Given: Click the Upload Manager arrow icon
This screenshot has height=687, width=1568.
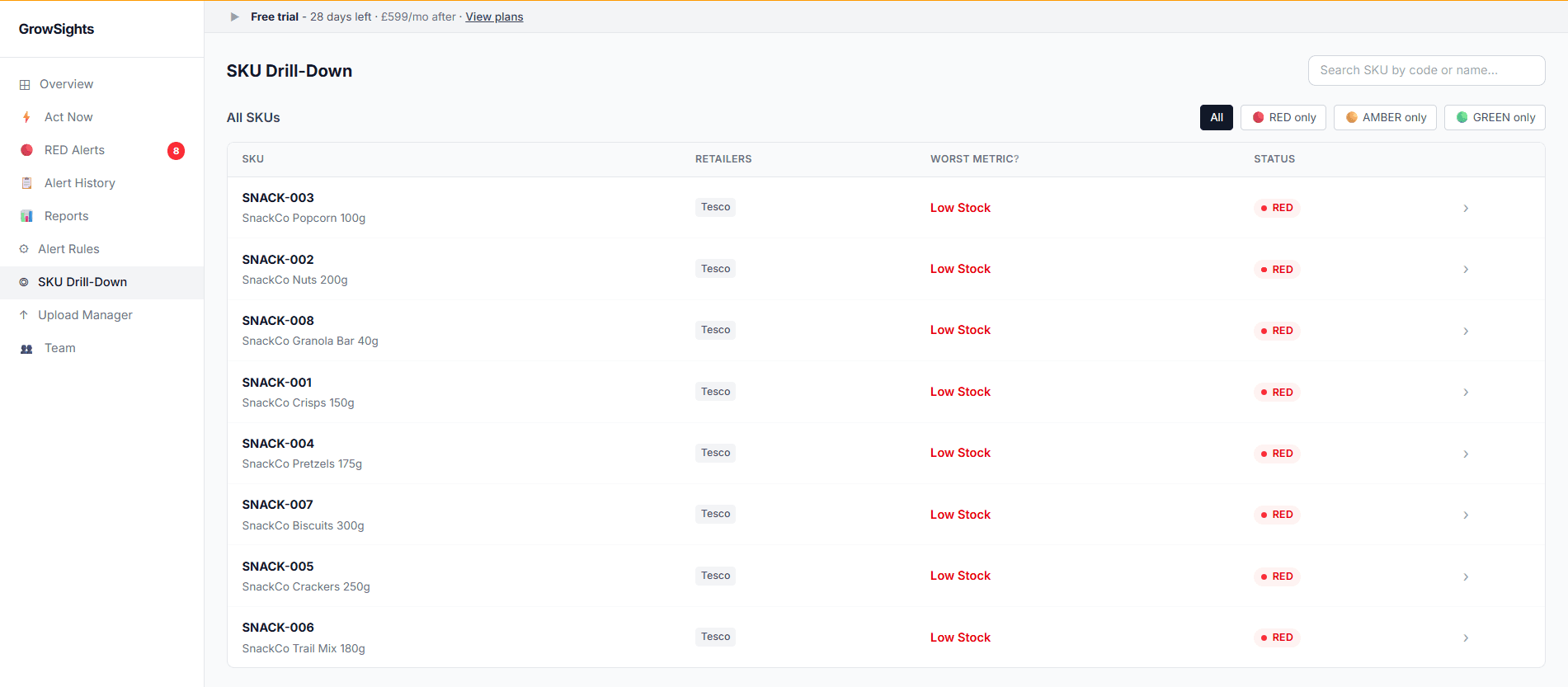Looking at the screenshot, I should (x=24, y=315).
